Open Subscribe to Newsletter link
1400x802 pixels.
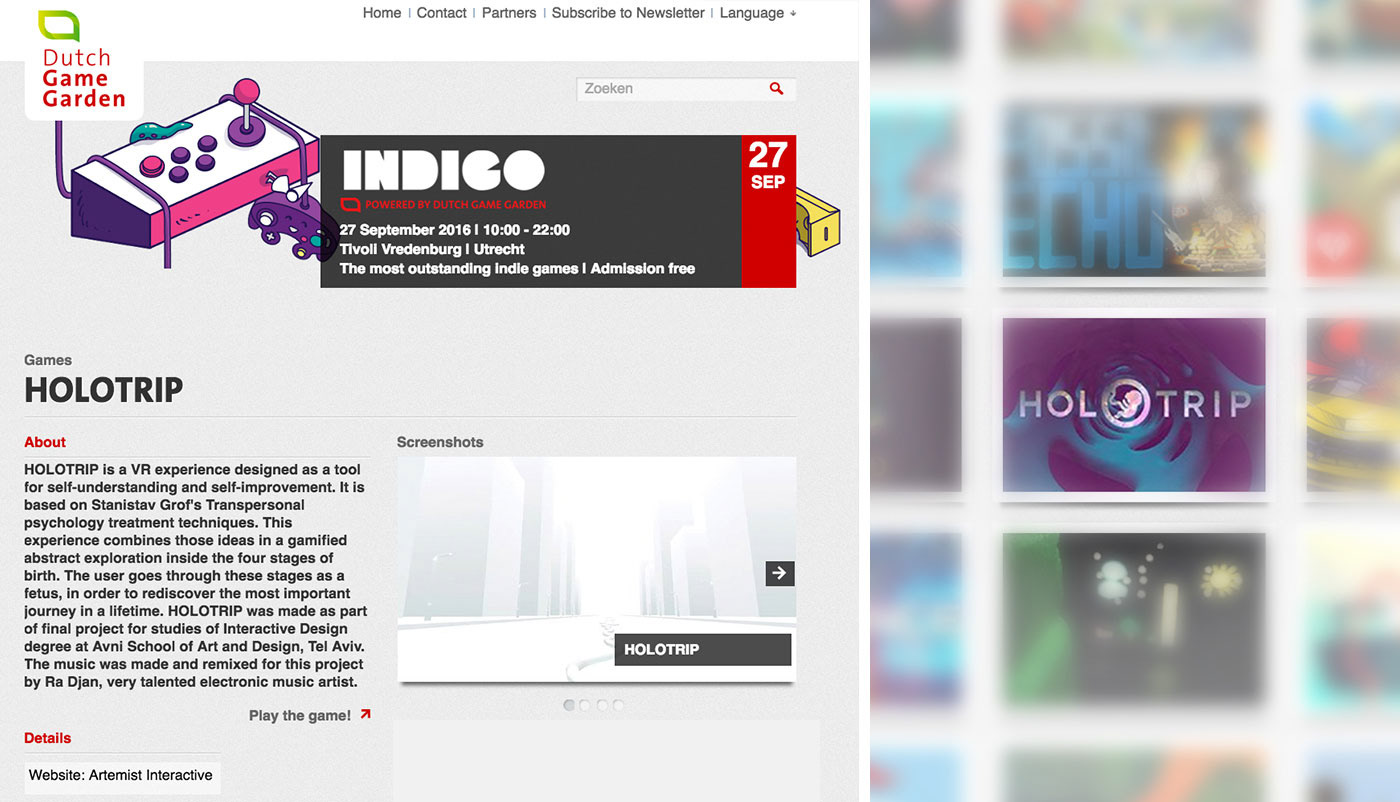[628, 13]
